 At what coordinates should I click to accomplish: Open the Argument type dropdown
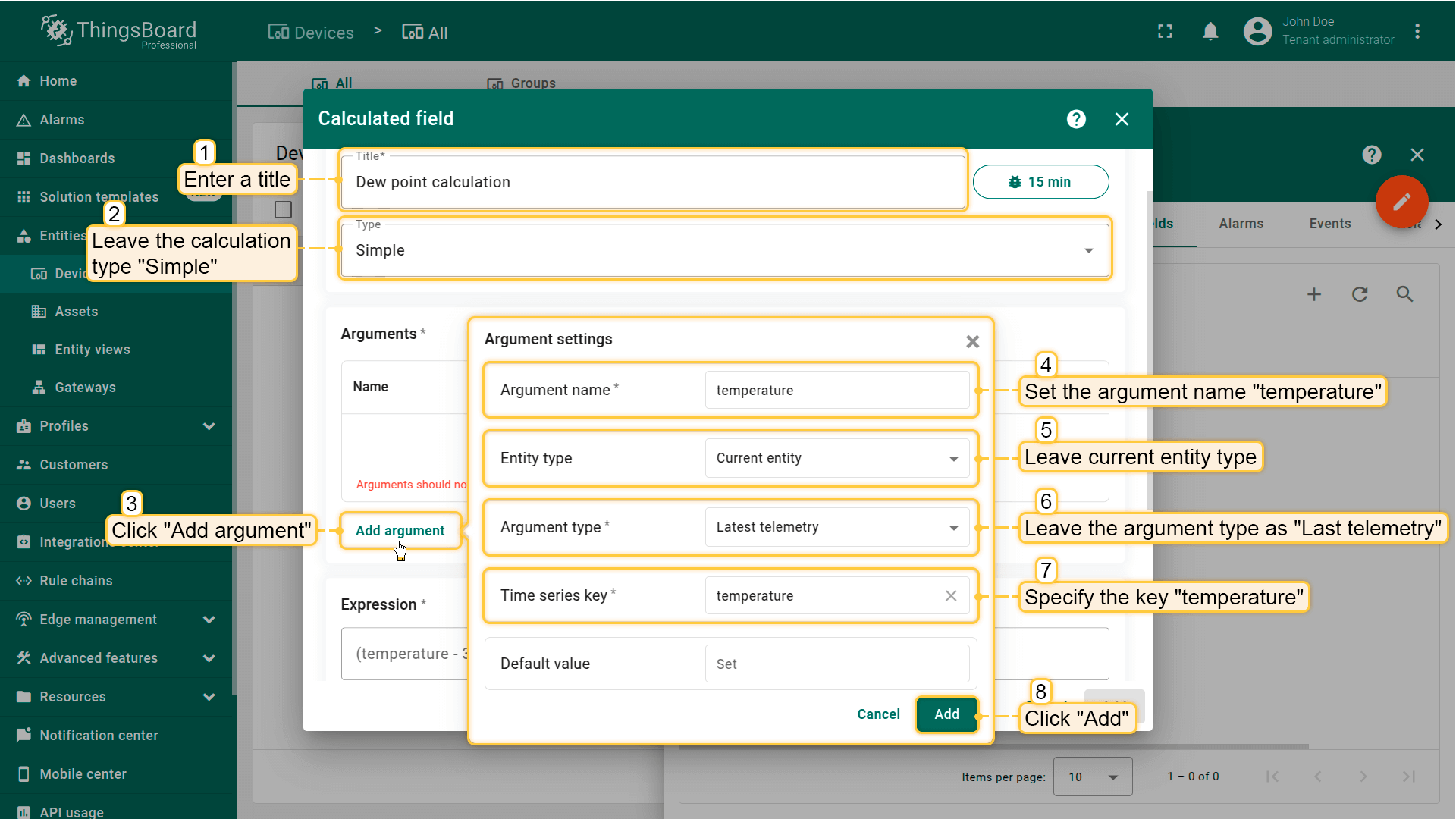(x=836, y=527)
